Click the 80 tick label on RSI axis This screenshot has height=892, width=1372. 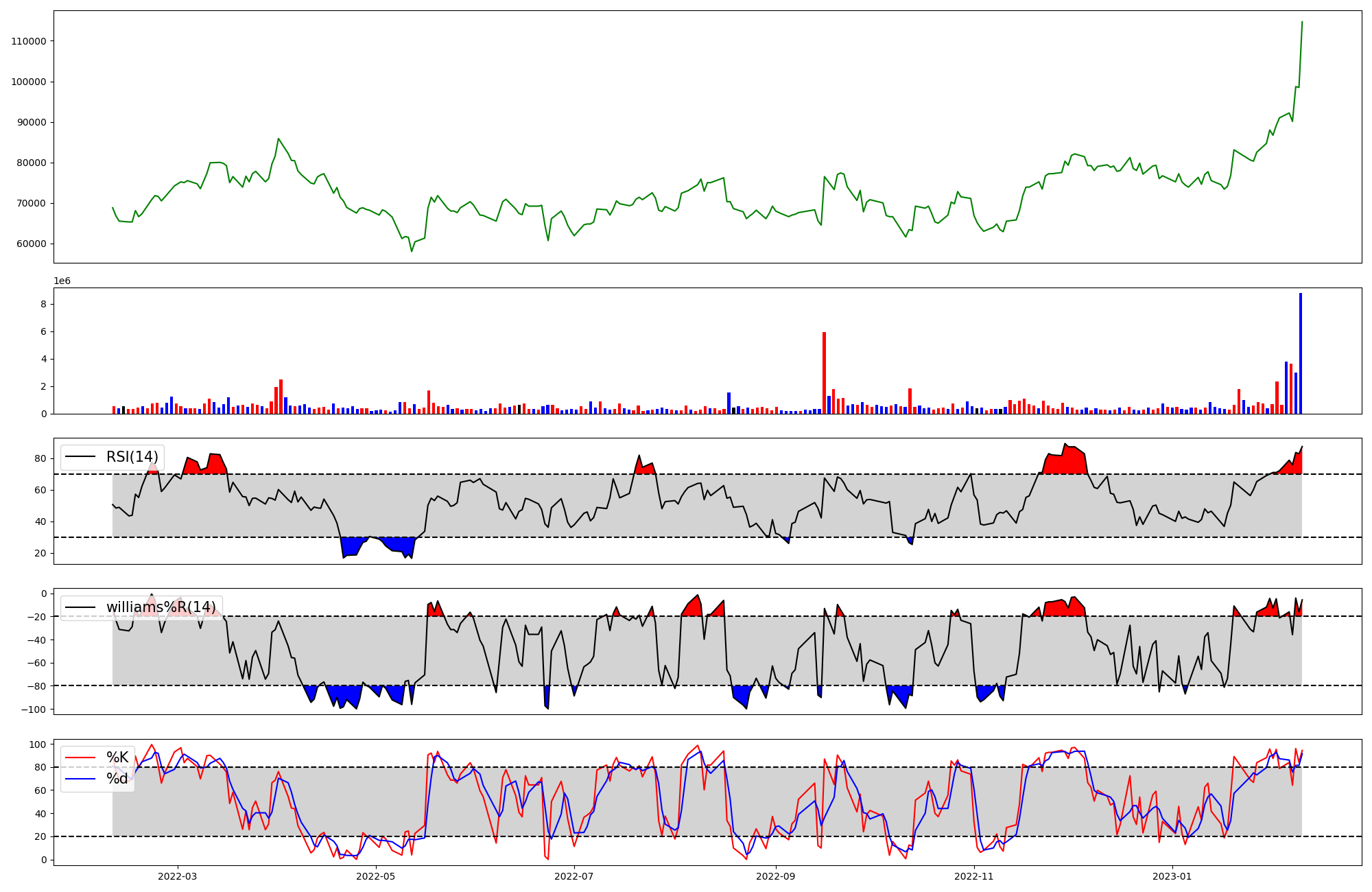pyautogui.click(x=40, y=459)
